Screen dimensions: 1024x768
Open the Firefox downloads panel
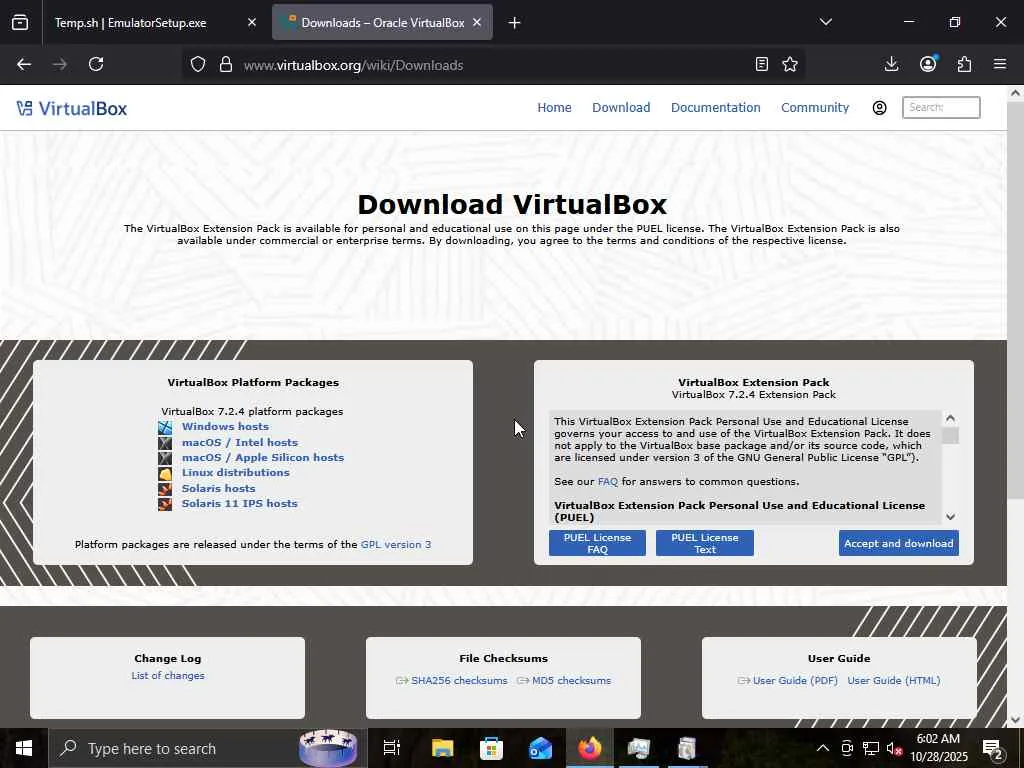(x=891, y=64)
